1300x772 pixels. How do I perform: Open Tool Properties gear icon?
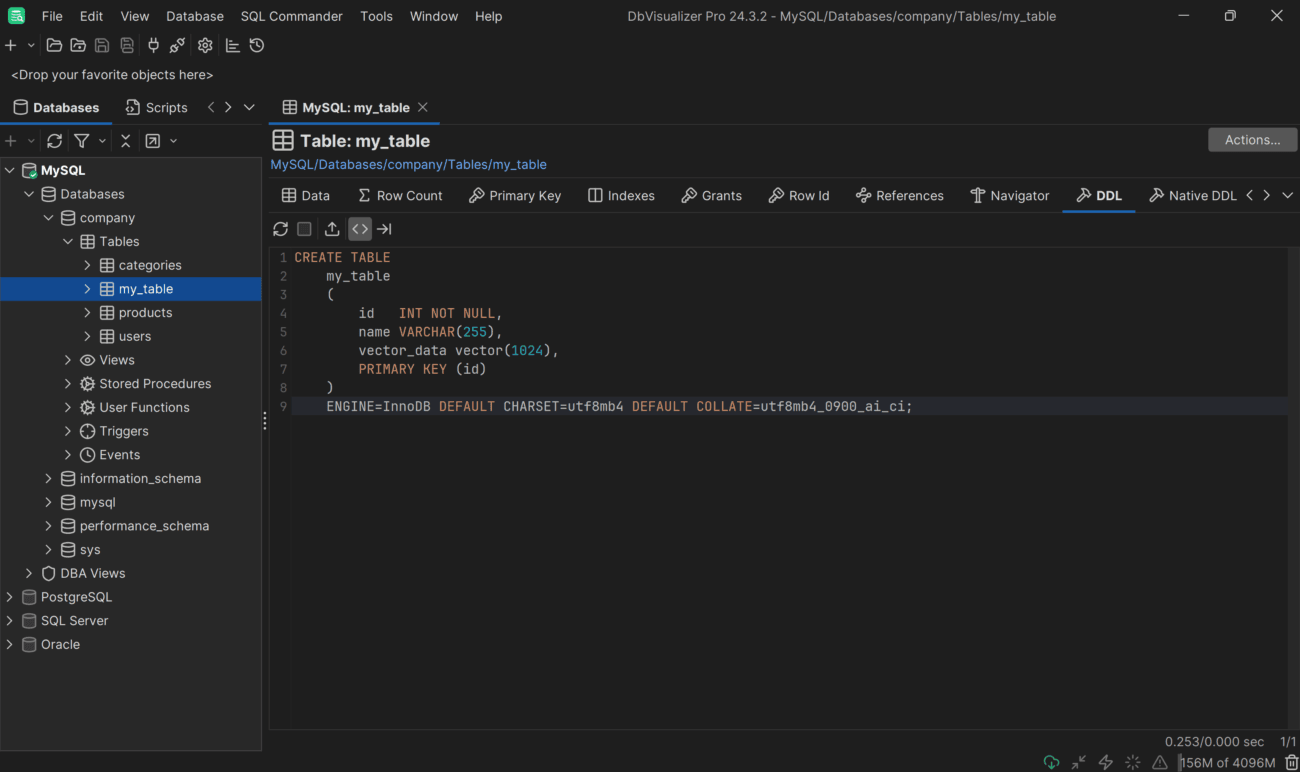[x=204, y=45]
